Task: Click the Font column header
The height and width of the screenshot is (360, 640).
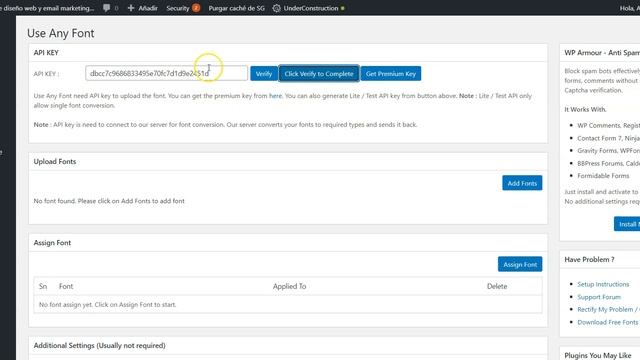Action: coord(66,286)
